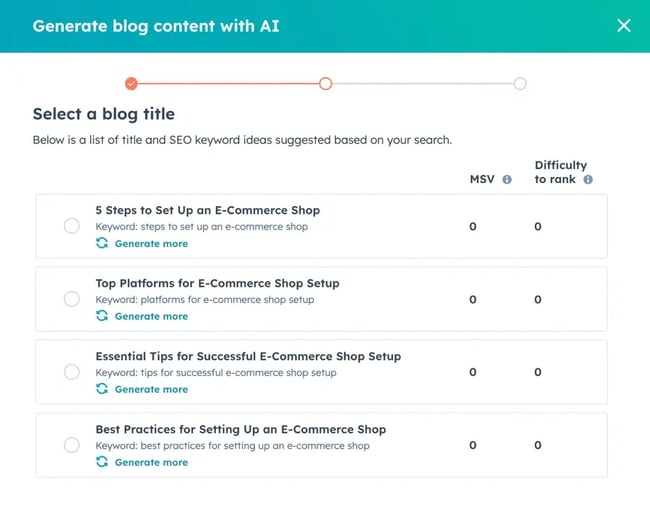Click the Difficulty to rank info icon
The image size is (650, 514).
[x=588, y=180]
